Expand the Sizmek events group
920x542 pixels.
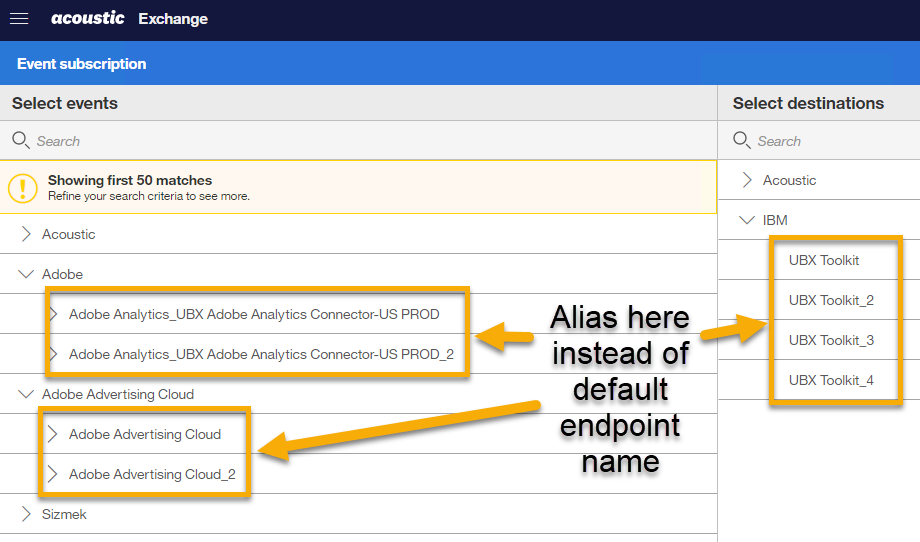click(x=26, y=514)
